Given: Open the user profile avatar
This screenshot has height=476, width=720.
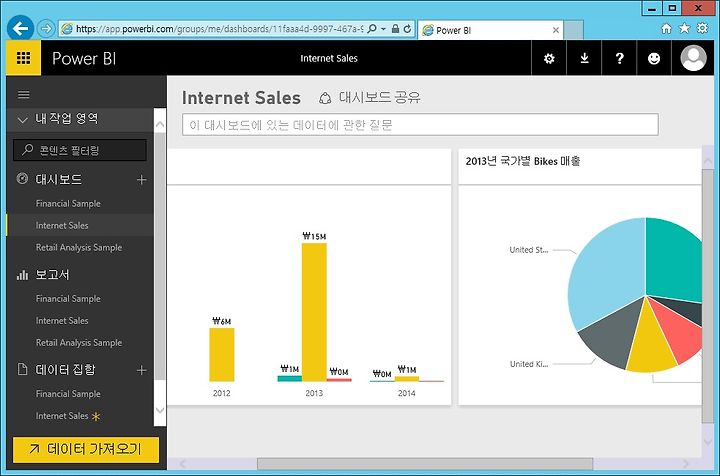Looking at the screenshot, I should click(x=693, y=58).
